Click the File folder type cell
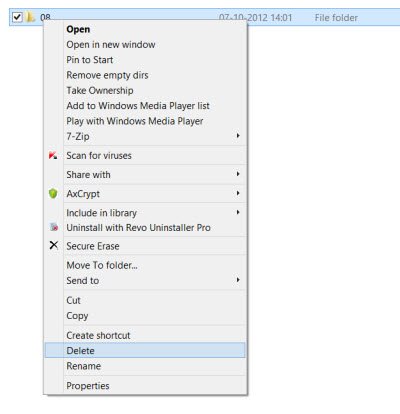The width and height of the screenshot is (400, 414). tap(336, 18)
